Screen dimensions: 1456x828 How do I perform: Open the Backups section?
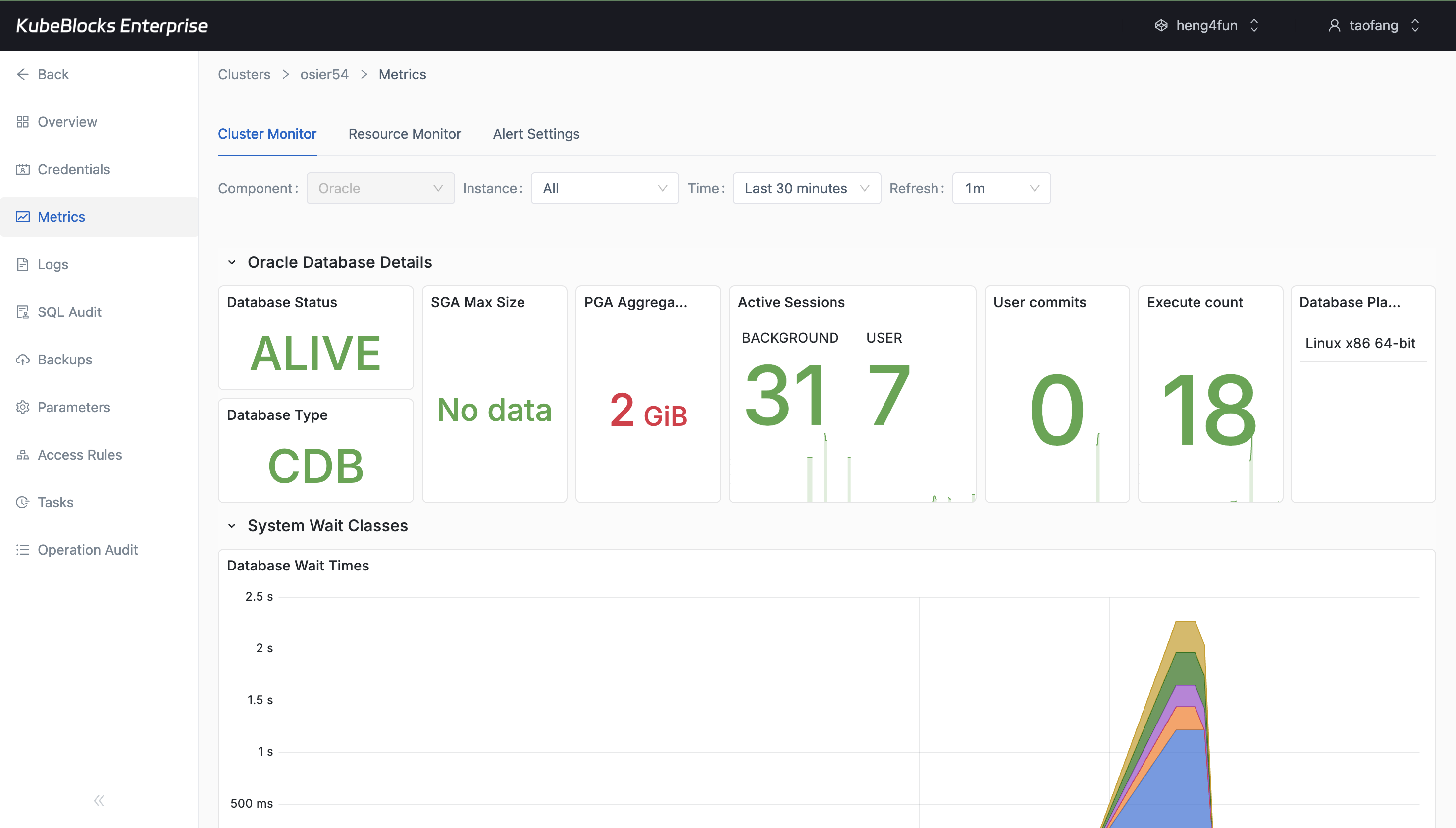[64, 360]
